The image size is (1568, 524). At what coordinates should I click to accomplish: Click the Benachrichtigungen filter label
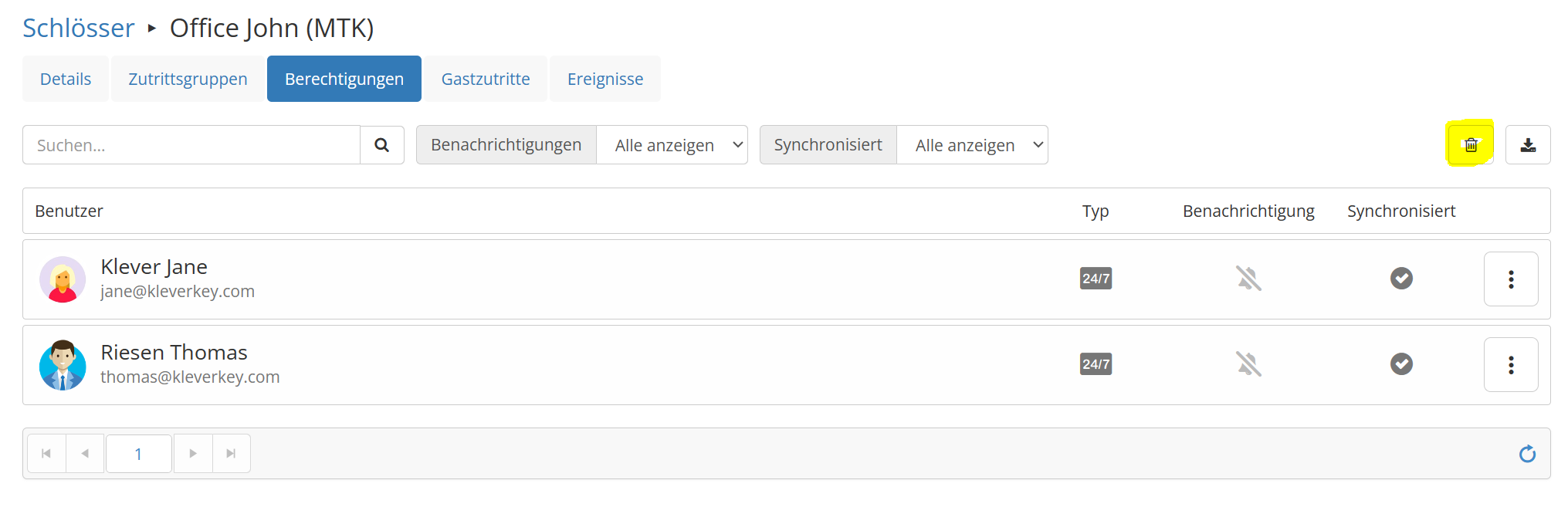click(x=506, y=145)
